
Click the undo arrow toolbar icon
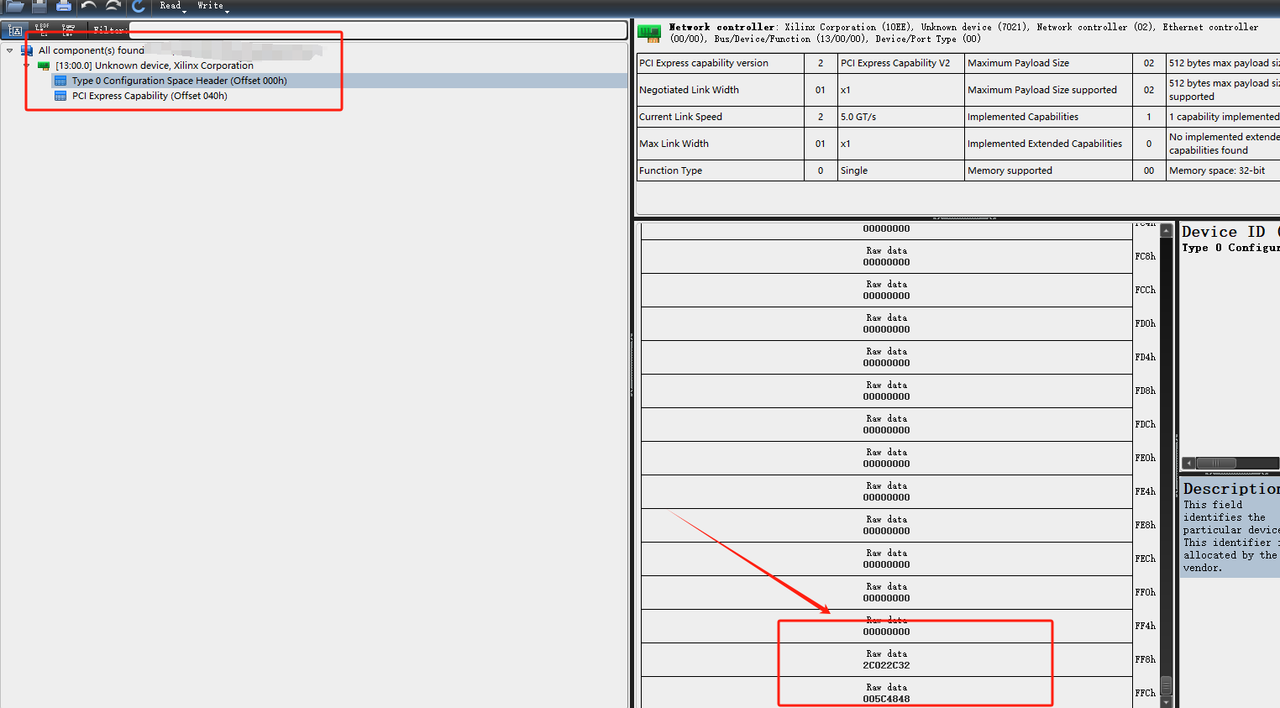point(89,6)
